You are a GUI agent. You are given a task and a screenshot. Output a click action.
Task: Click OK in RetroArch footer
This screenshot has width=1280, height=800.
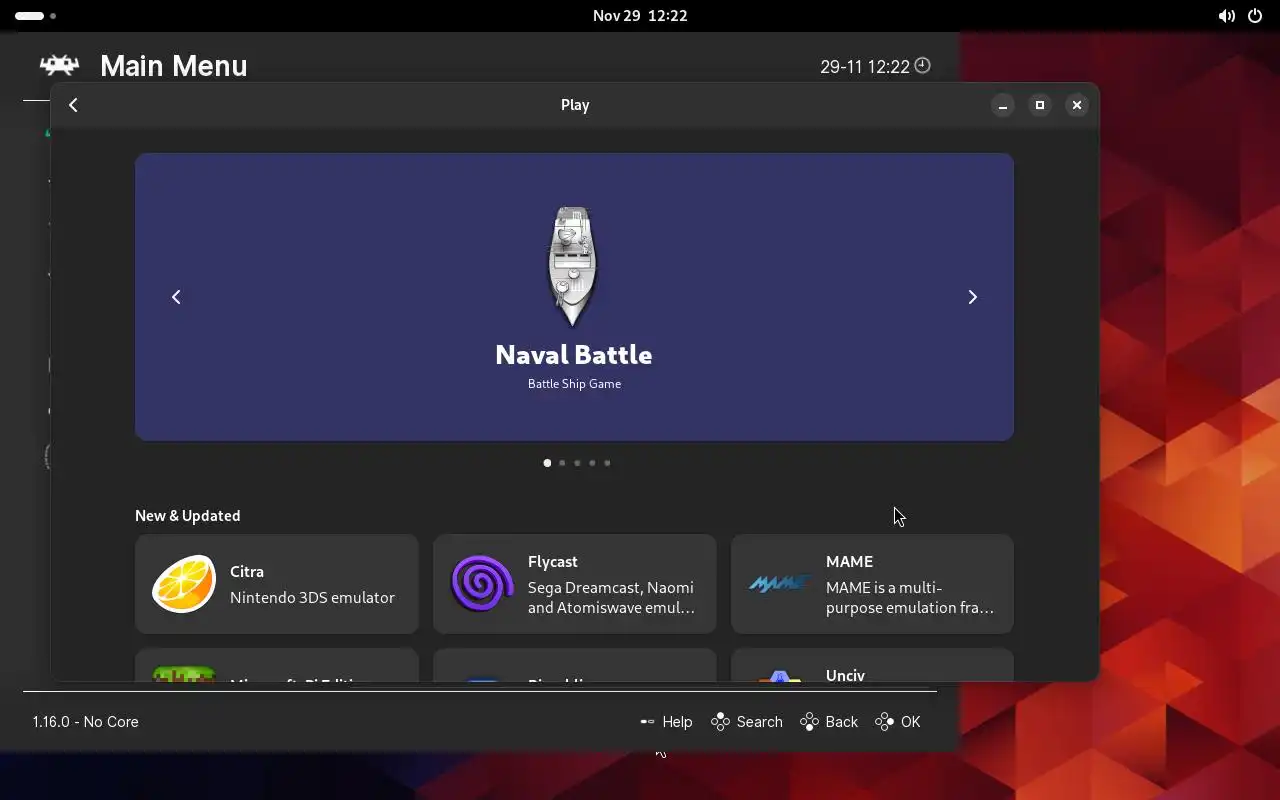click(x=898, y=722)
